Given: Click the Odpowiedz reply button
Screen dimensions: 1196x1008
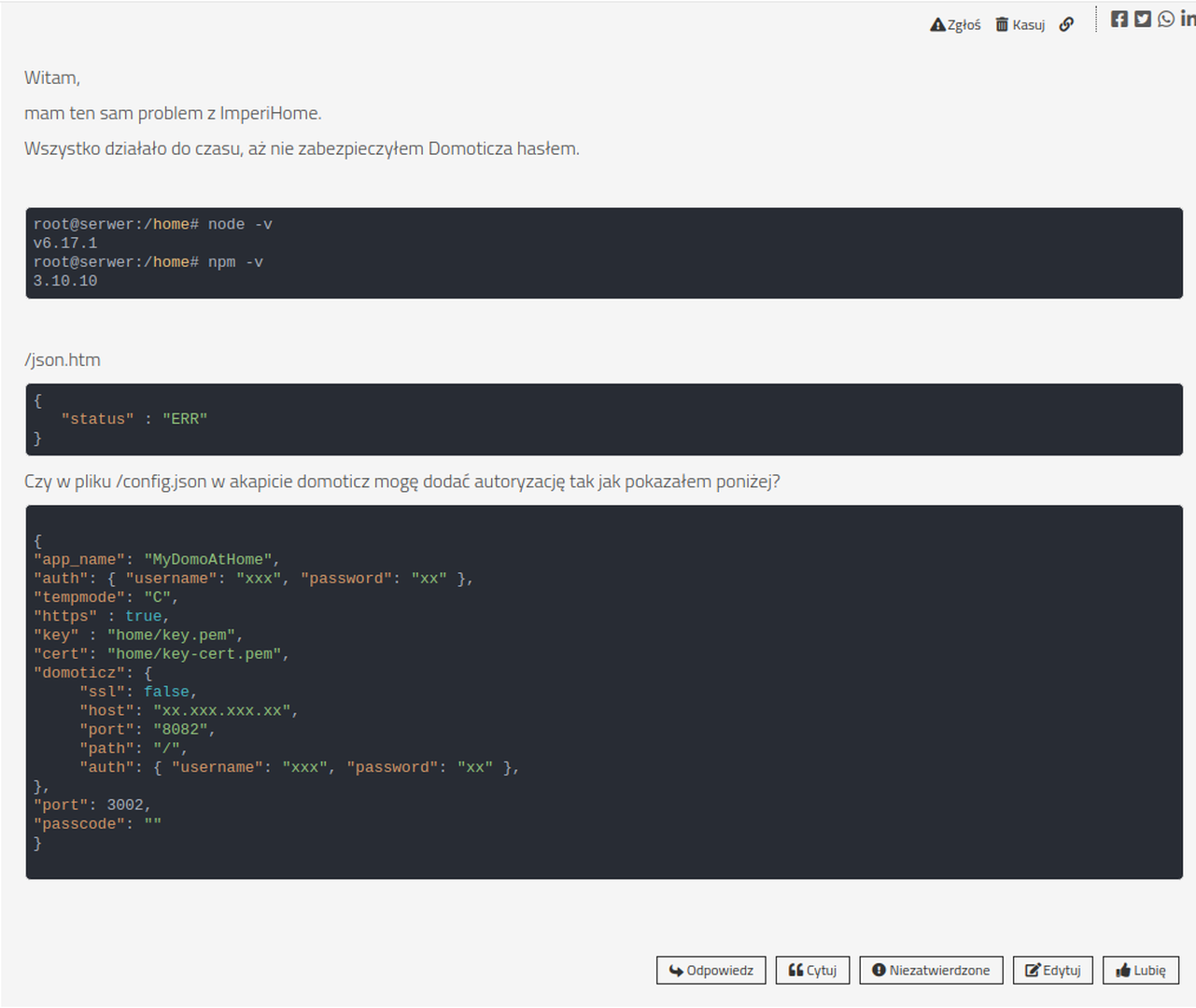Looking at the screenshot, I should [x=711, y=971].
